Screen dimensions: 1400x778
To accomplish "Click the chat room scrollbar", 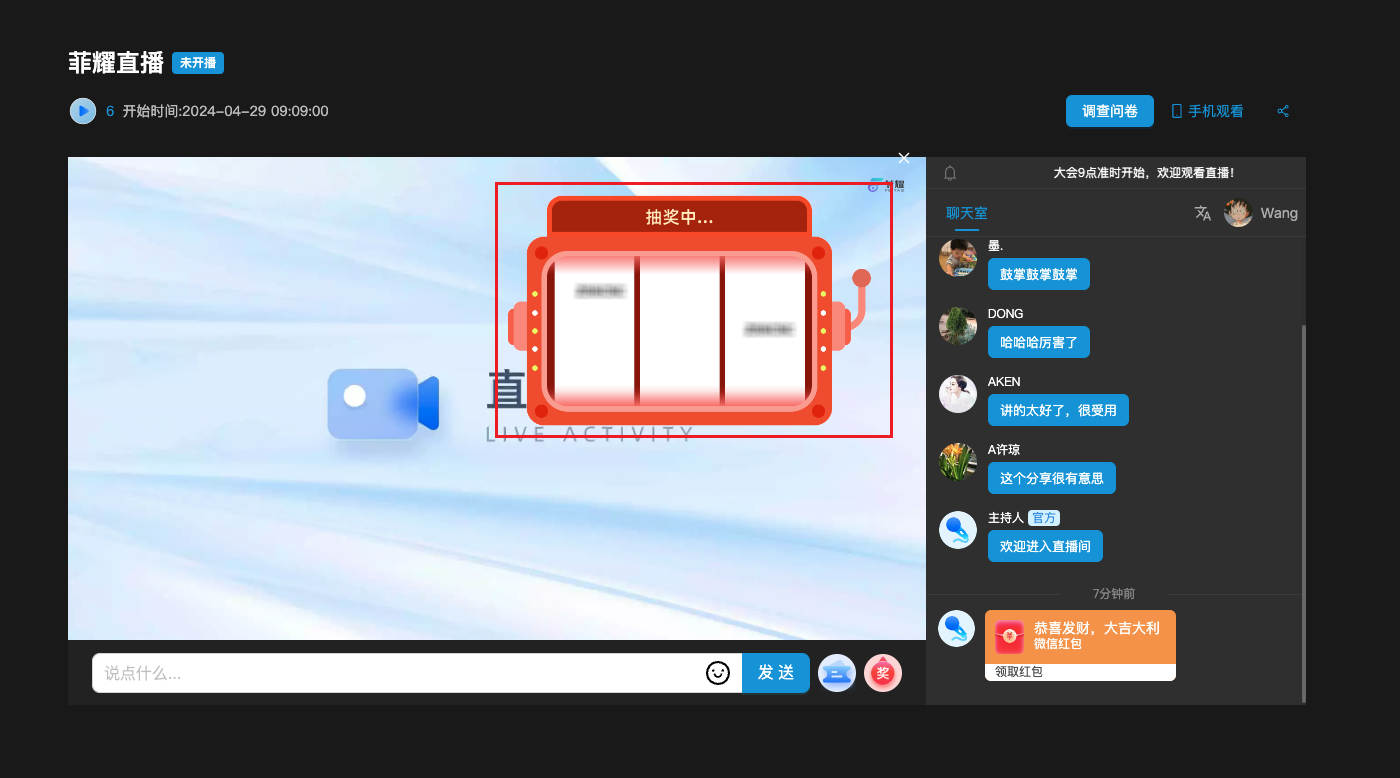I will click(x=1303, y=500).
